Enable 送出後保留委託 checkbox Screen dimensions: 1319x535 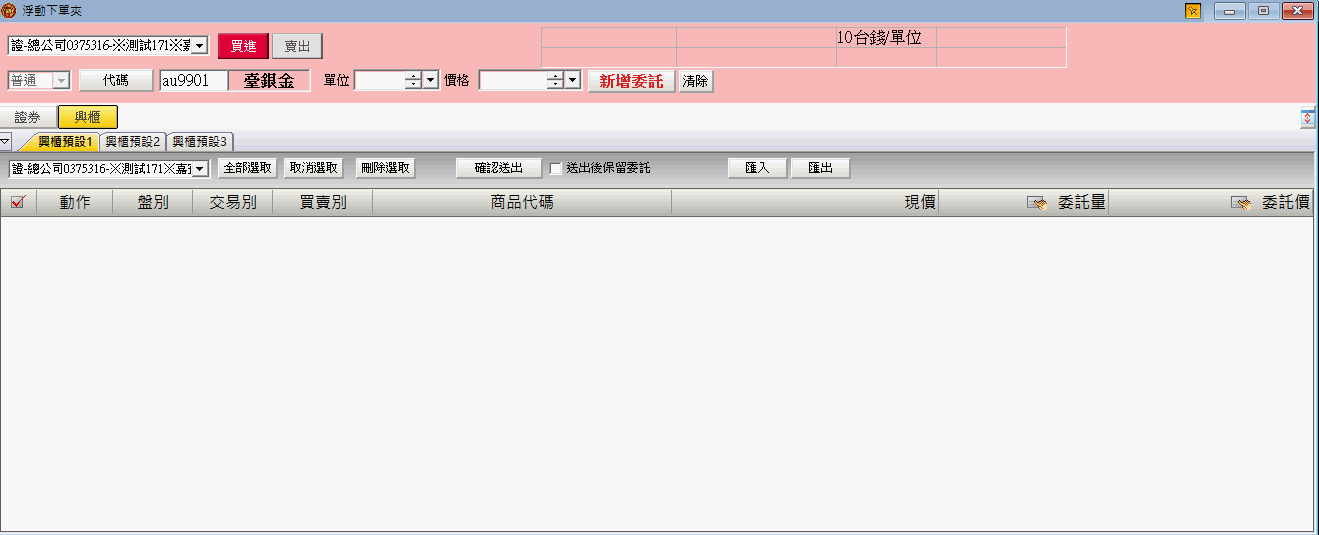click(x=556, y=168)
